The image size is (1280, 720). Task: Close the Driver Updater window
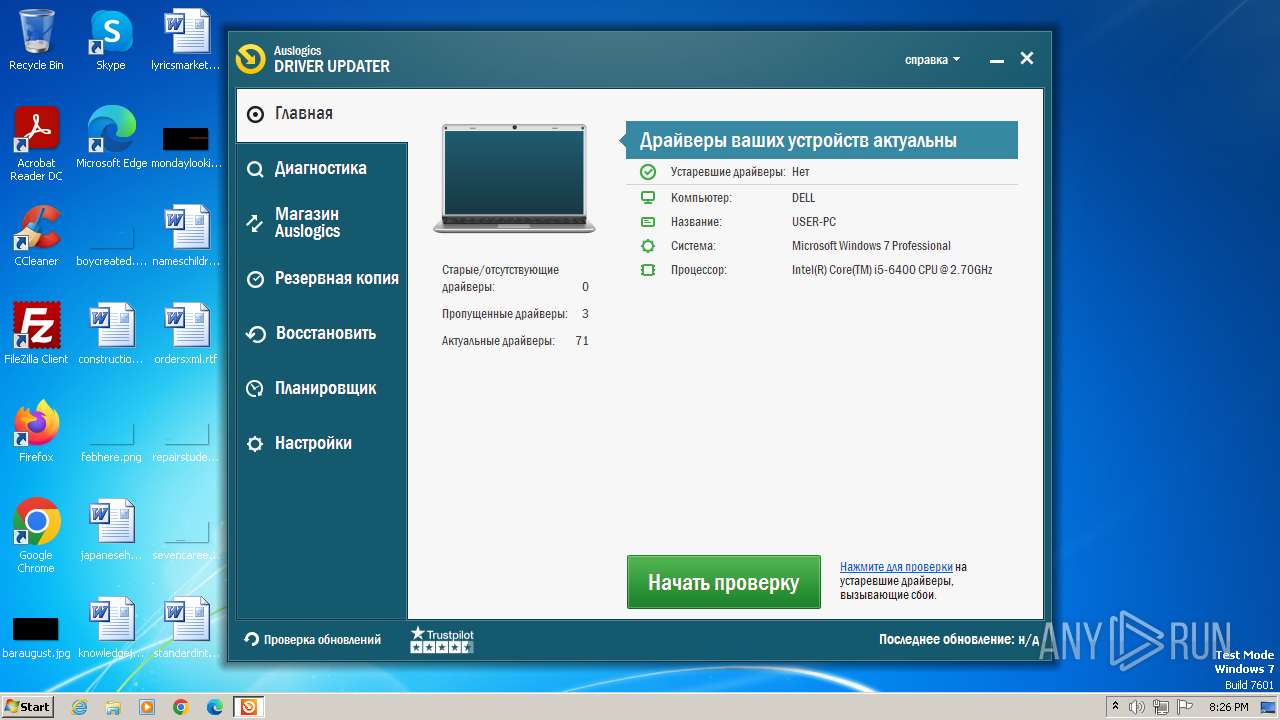coord(1027,59)
